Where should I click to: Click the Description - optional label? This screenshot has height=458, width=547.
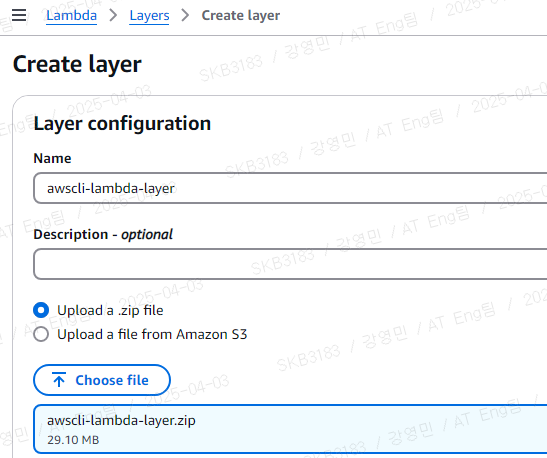pyautogui.click(x=103, y=234)
